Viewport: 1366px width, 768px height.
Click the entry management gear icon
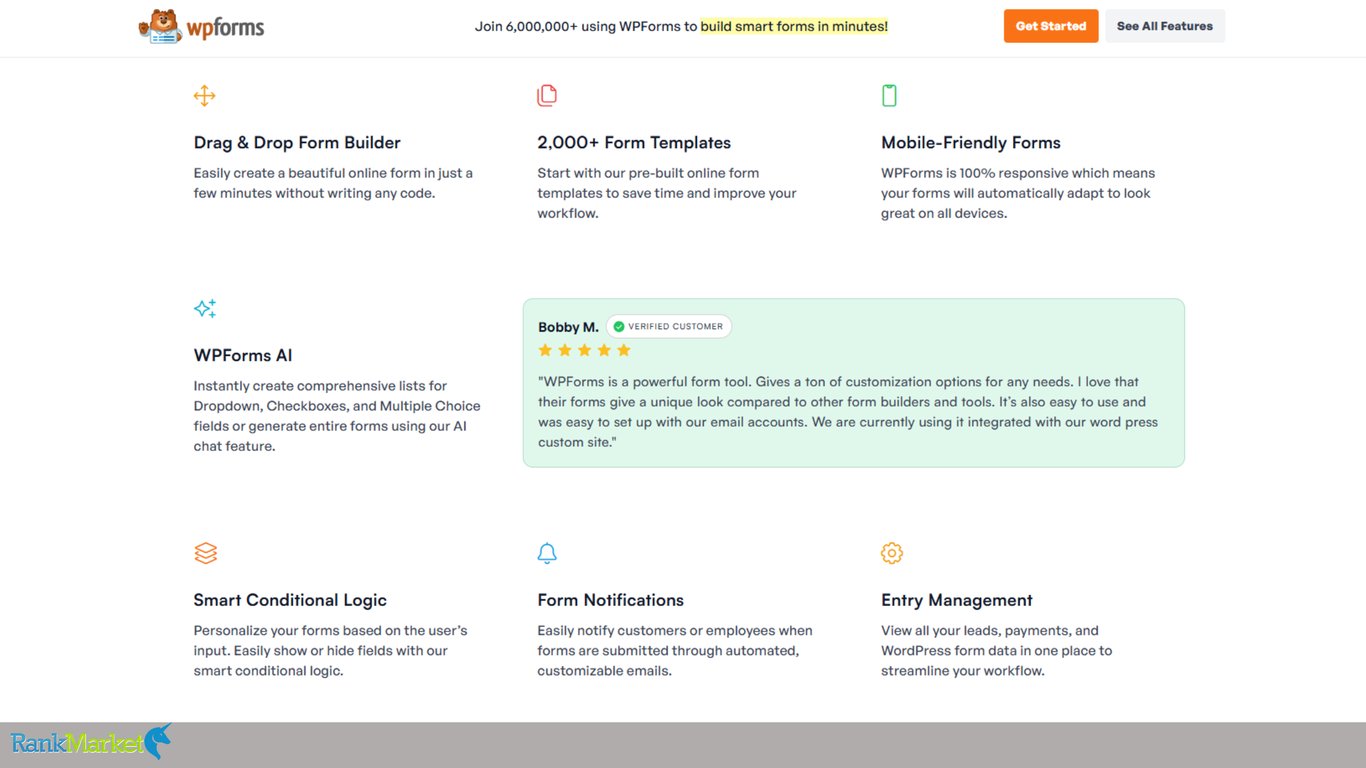click(892, 553)
